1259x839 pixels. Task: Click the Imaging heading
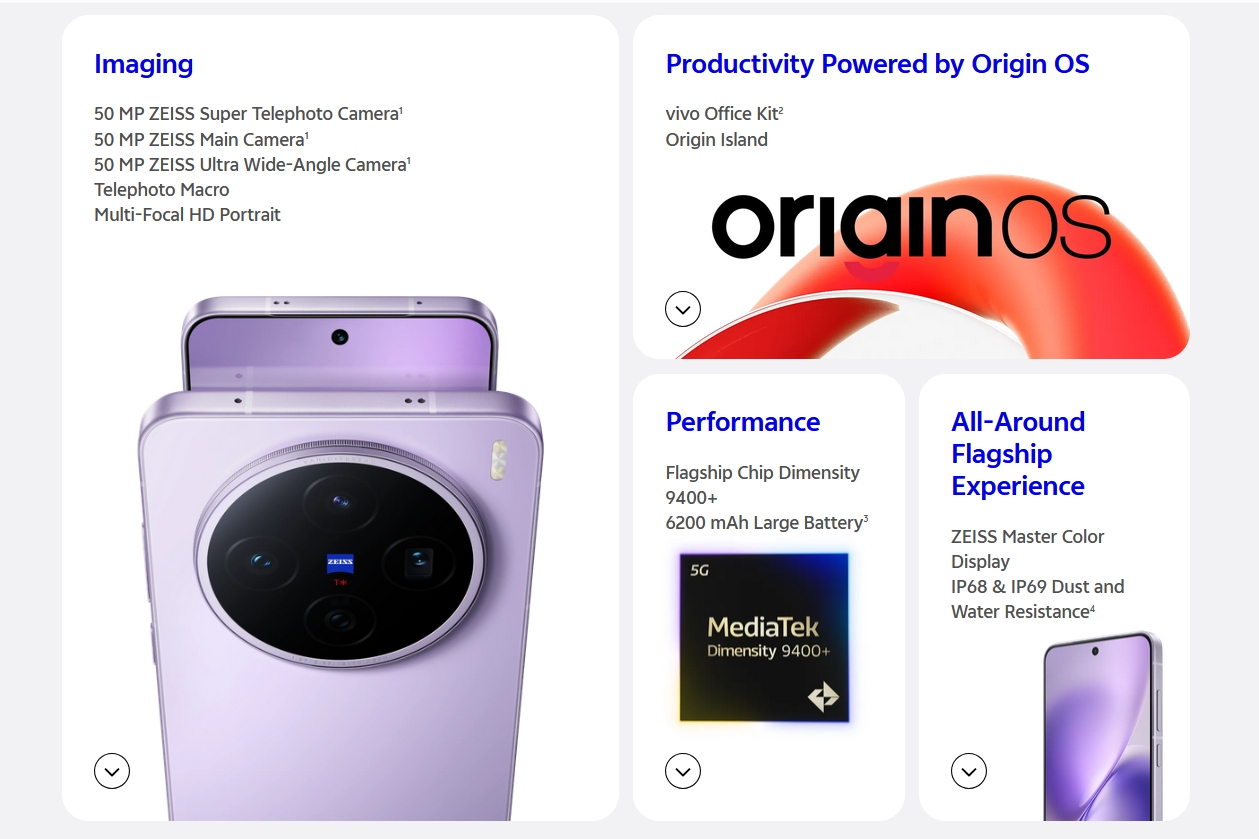click(x=144, y=64)
